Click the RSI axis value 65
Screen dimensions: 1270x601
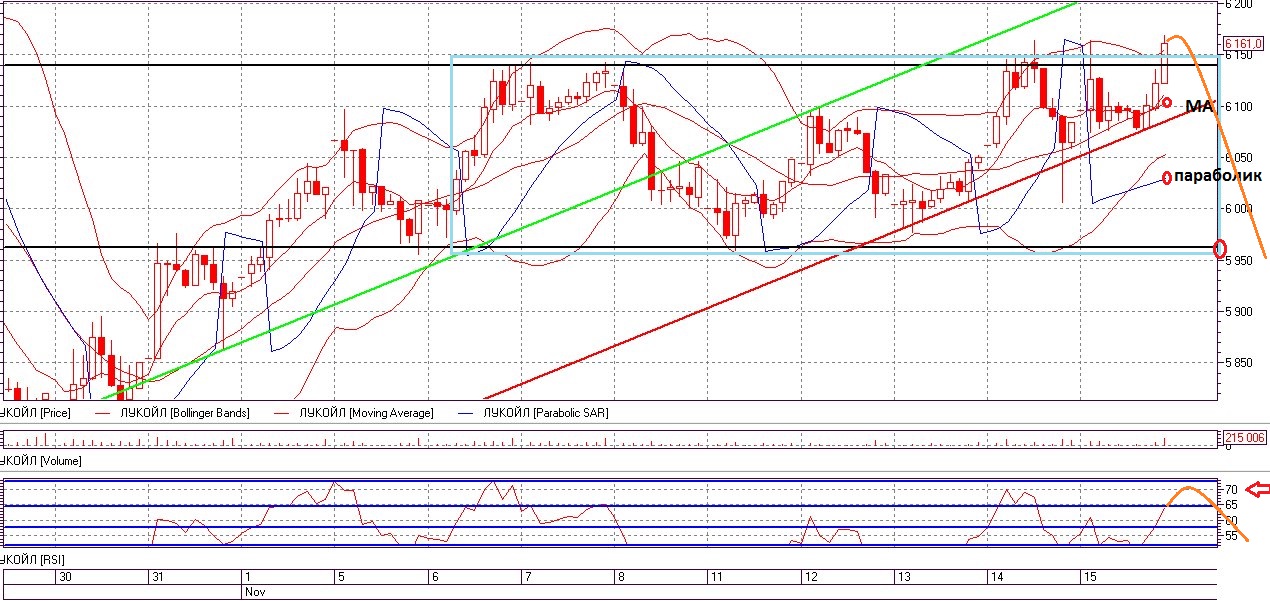[1232, 505]
